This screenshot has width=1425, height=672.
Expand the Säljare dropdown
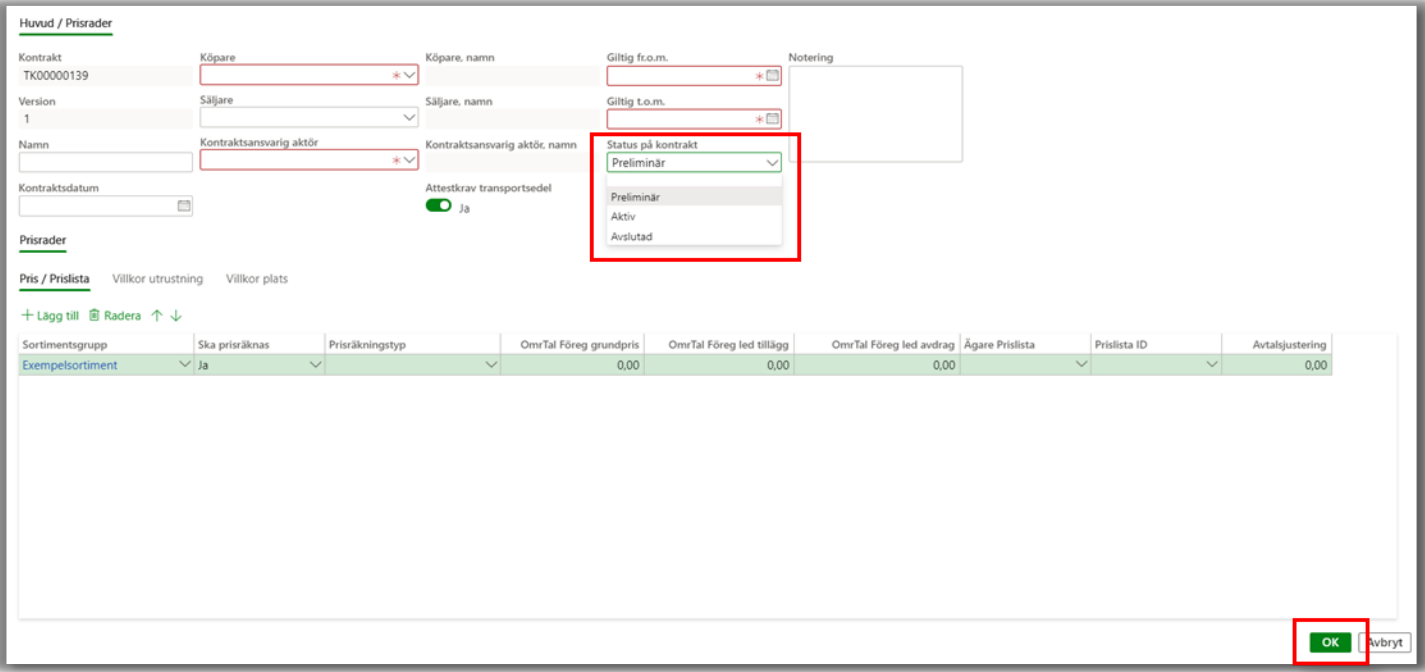point(409,118)
